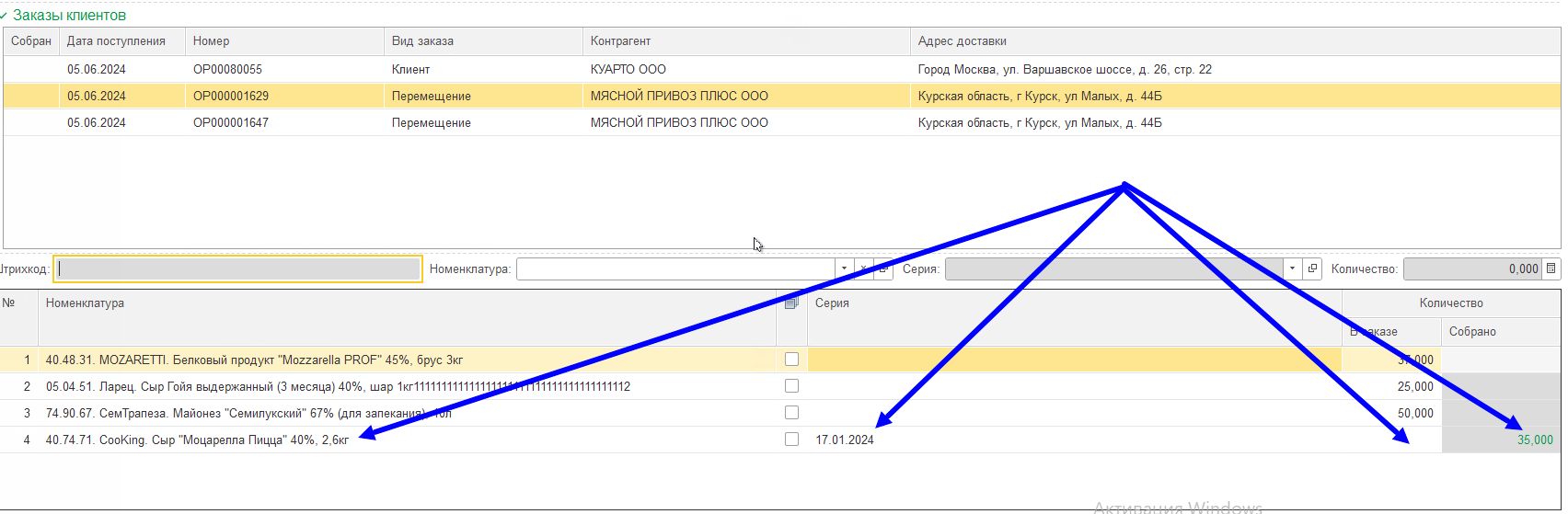Click series date 17.01.2024 cell

tap(845, 440)
